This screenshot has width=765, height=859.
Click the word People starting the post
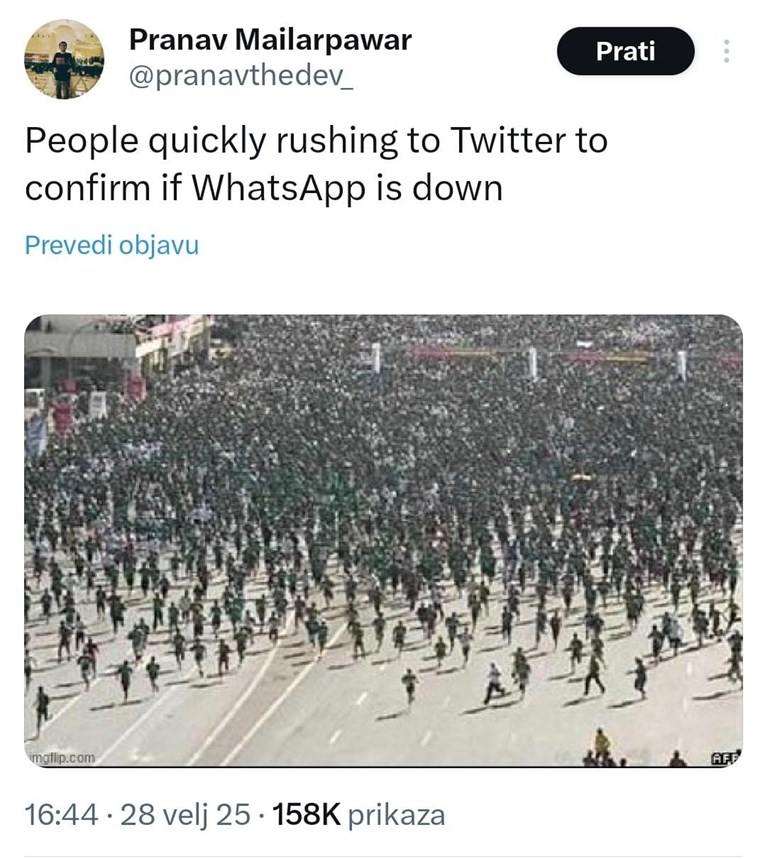pos(82,141)
